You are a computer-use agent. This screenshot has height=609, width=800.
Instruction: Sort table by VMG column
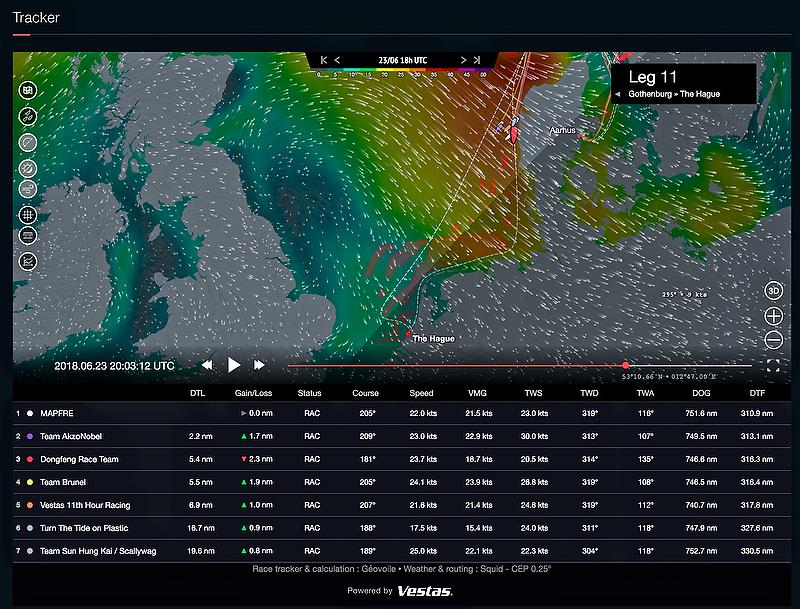coord(477,393)
